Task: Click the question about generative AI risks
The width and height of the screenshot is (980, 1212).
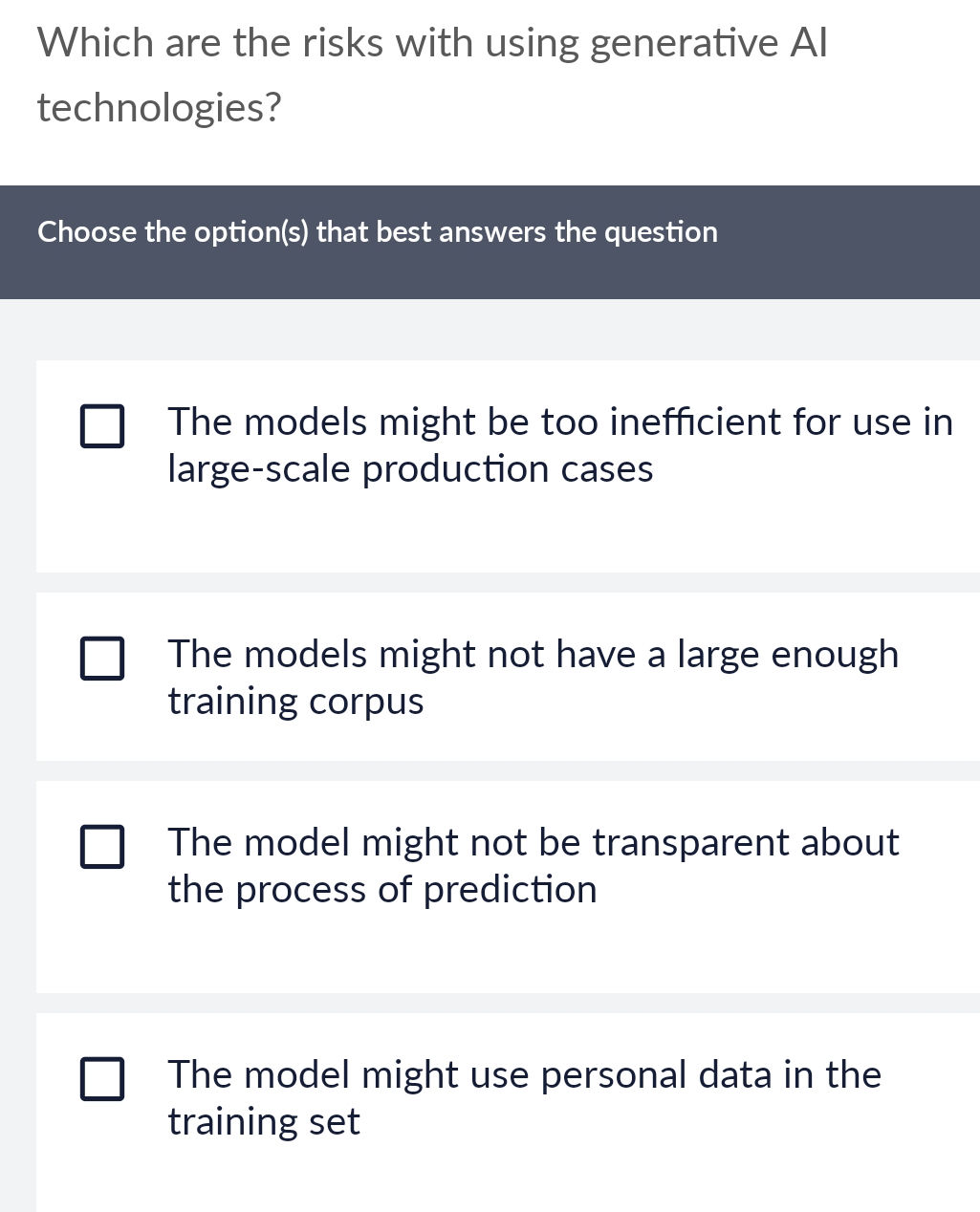Action: pyautogui.click(x=431, y=72)
